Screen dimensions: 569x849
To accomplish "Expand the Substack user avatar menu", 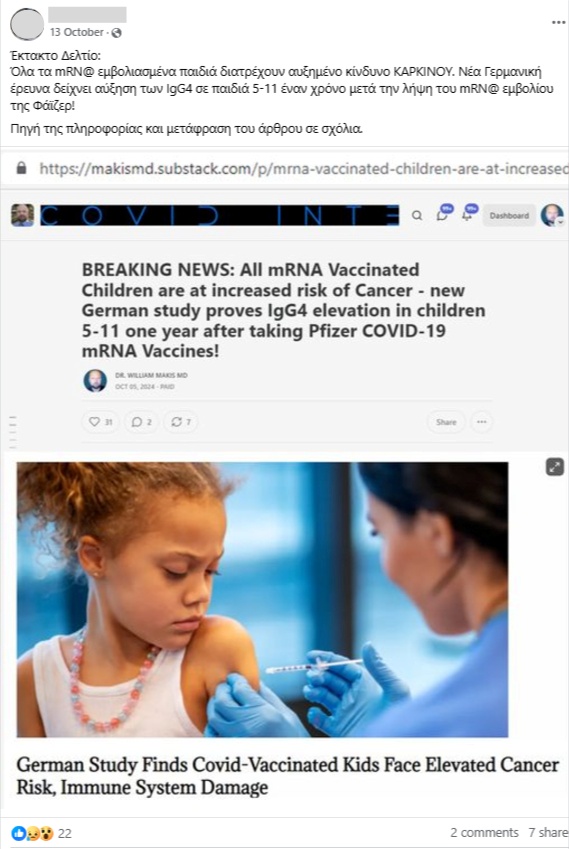I will click(x=552, y=215).
